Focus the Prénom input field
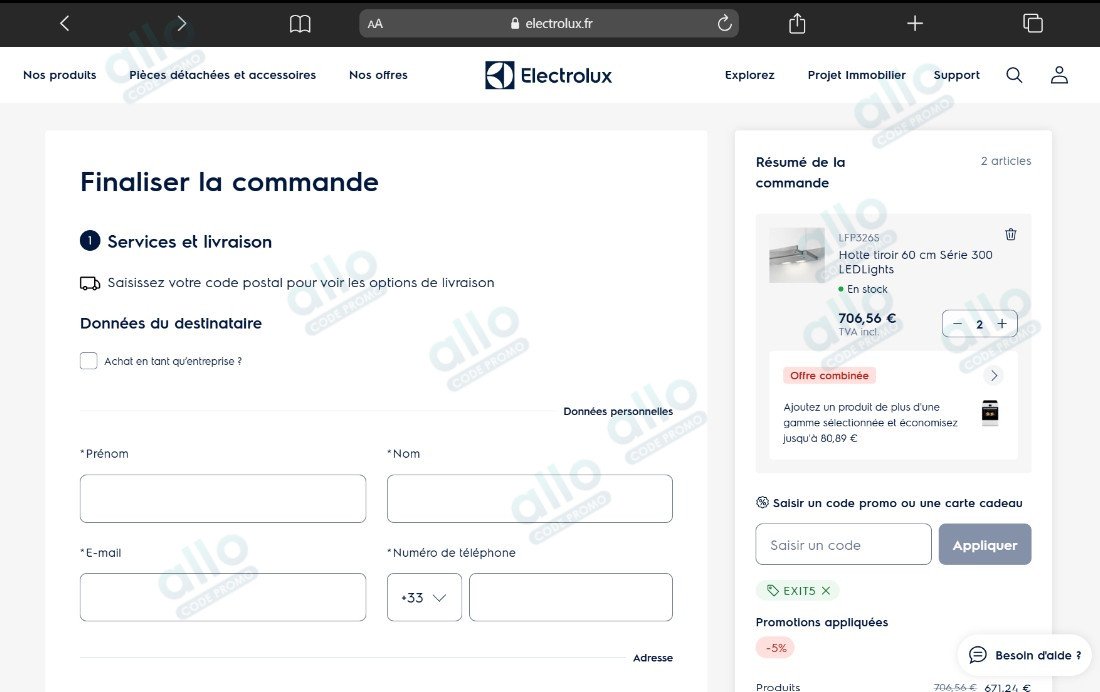Screen dimensions: 1100x692 pos(223,498)
